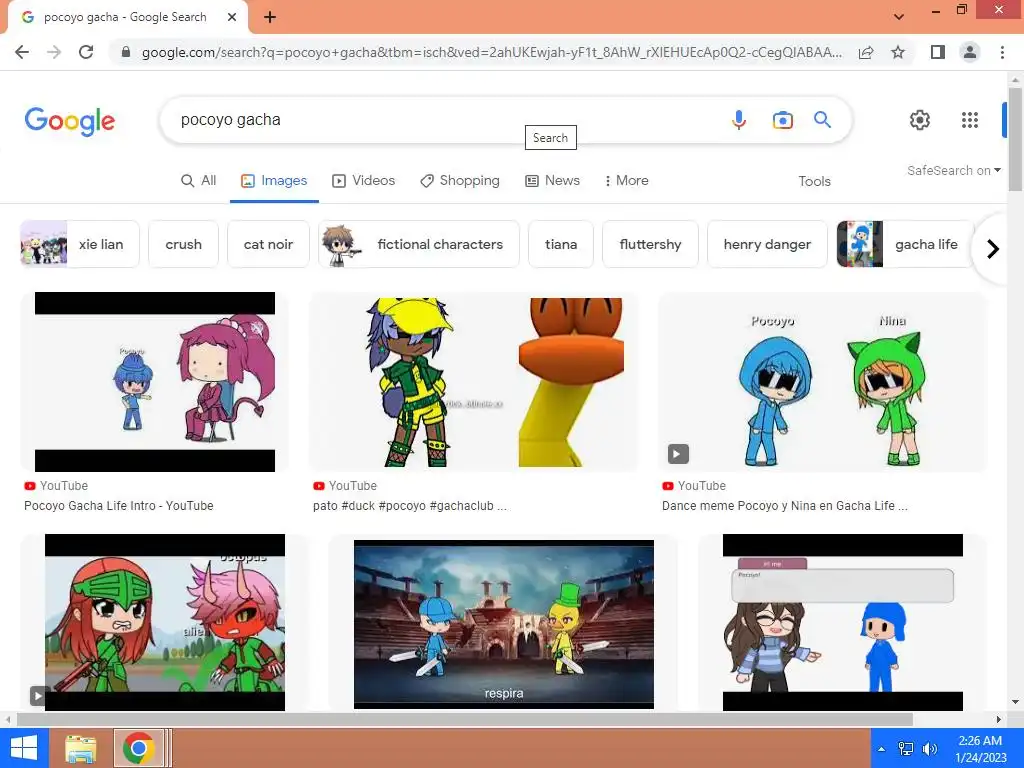The image size is (1024, 768).
Task: Click Dance meme Pocoyo y Nina link
Action: [784, 506]
